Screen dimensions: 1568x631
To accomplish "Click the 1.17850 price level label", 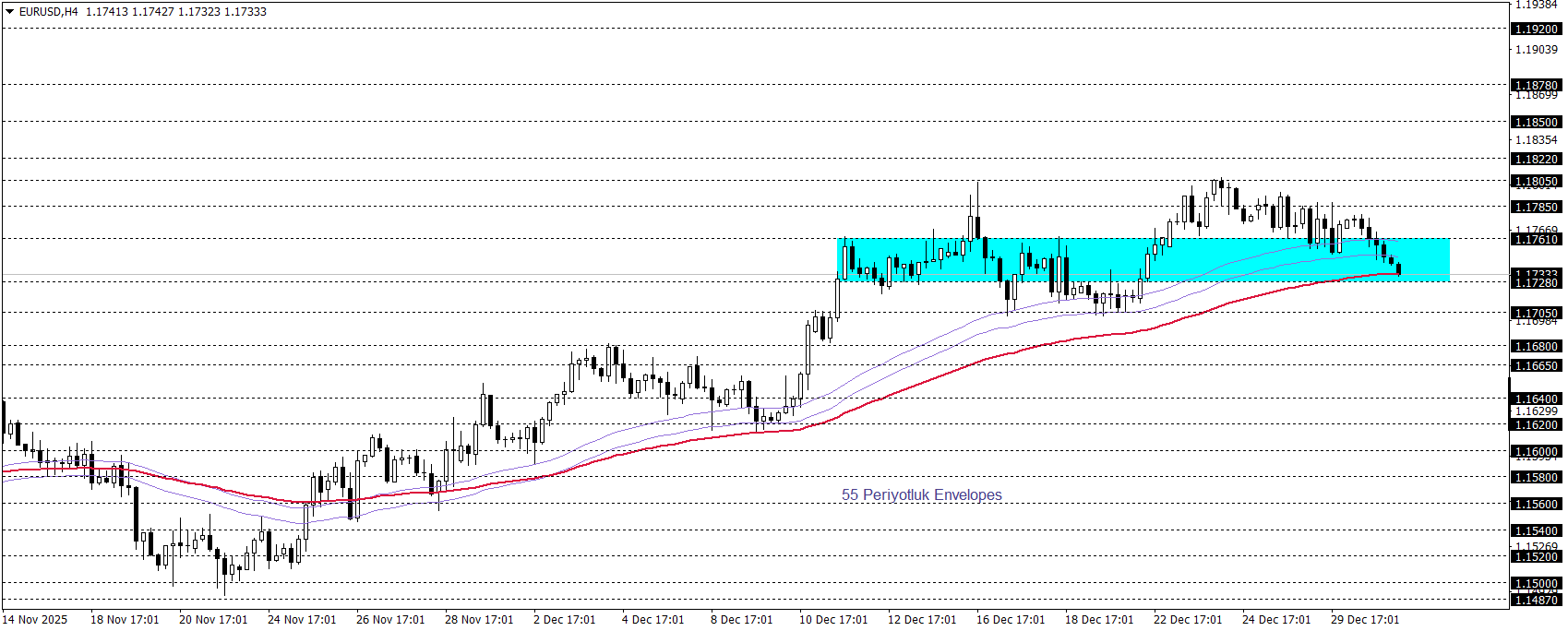I will (x=1537, y=208).
